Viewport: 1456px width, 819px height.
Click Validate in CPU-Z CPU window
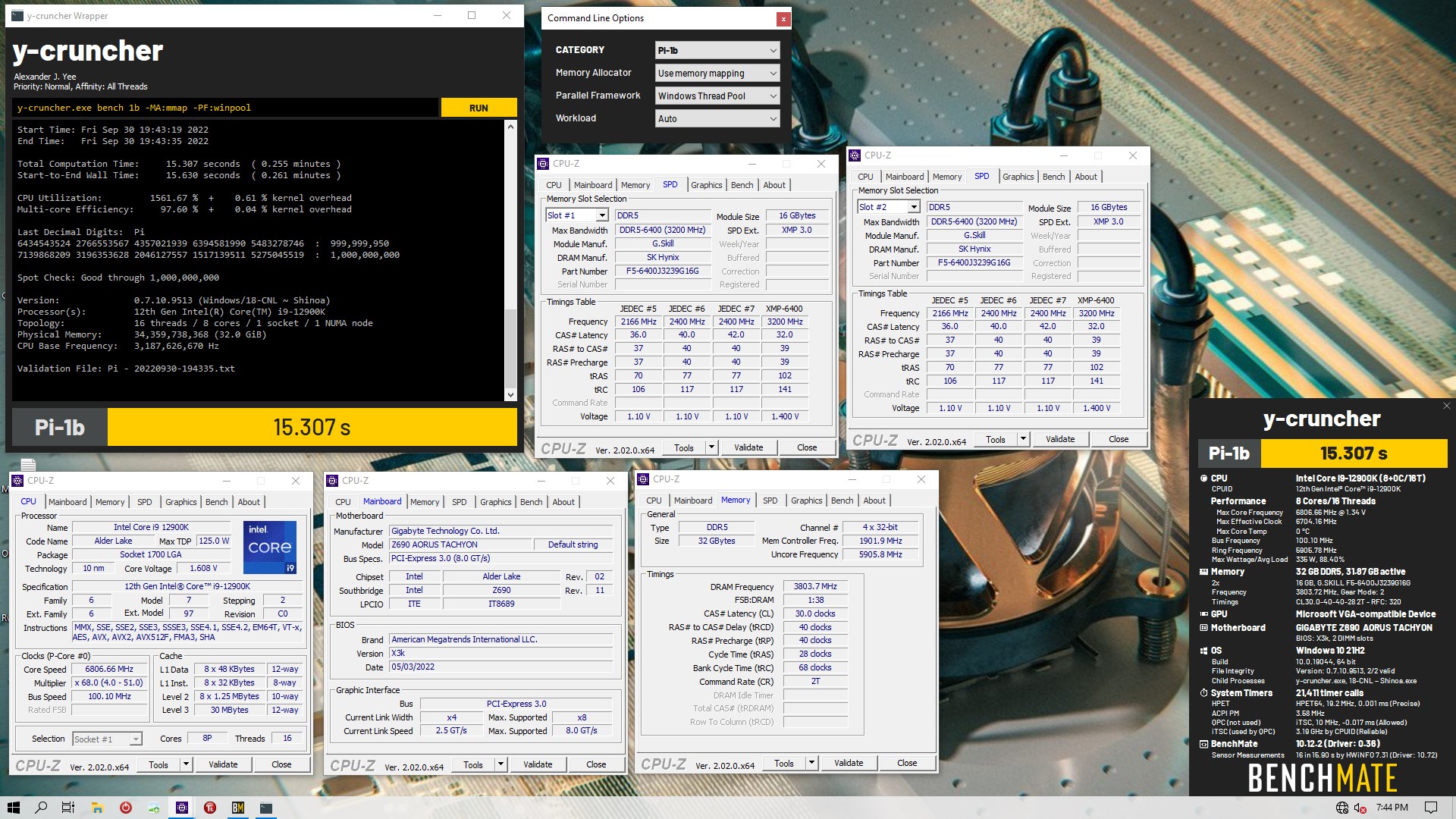(x=223, y=764)
